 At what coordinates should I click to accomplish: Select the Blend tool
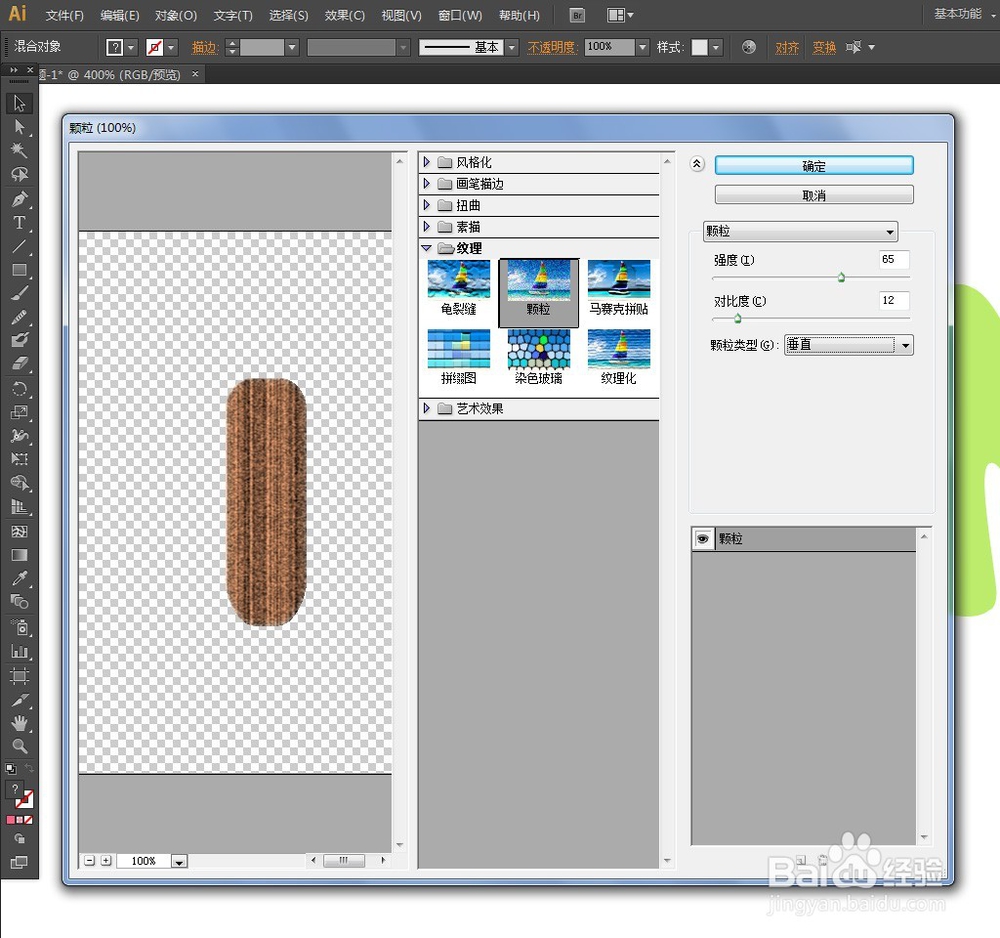[x=19, y=602]
